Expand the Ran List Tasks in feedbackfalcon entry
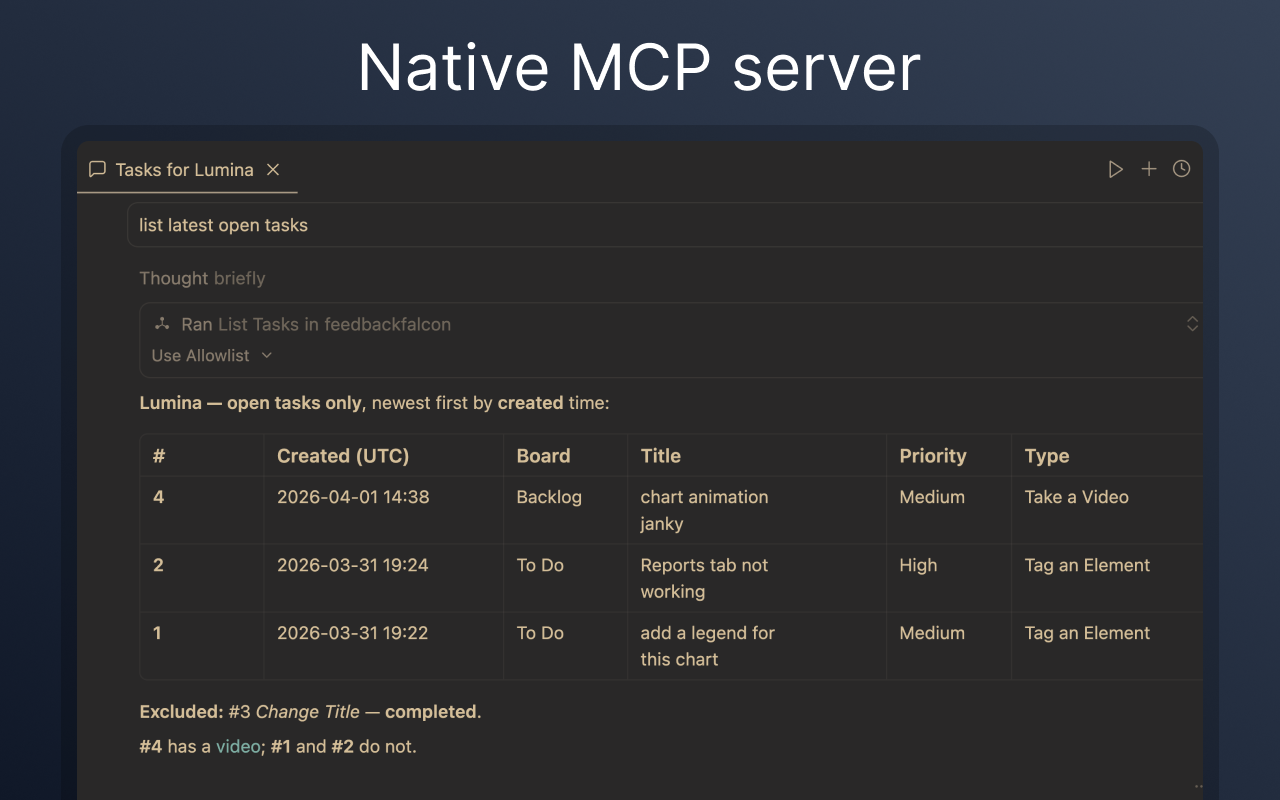The width and height of the screenshot is (1280, 800). pyautogui.click(x=1192, y=324)
